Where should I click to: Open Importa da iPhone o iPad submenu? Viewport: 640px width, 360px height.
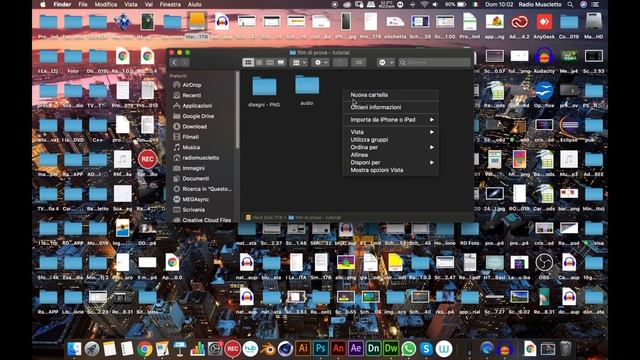(x=391, y=120)
